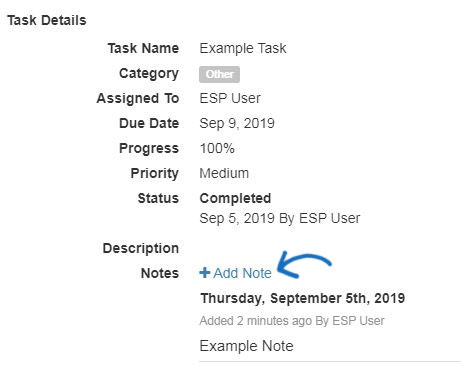461x372 pixels.
Task: Select the Example Note text
Action: tap(246, 346)
